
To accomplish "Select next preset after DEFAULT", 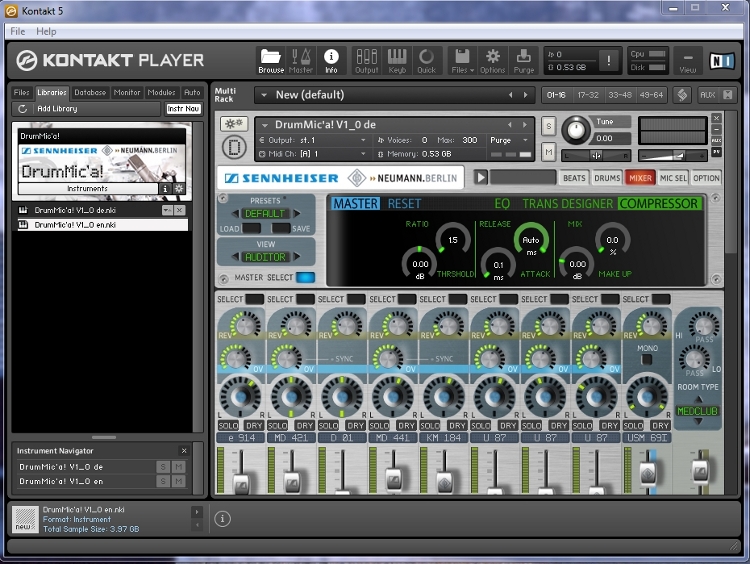I will pos(297,213).
